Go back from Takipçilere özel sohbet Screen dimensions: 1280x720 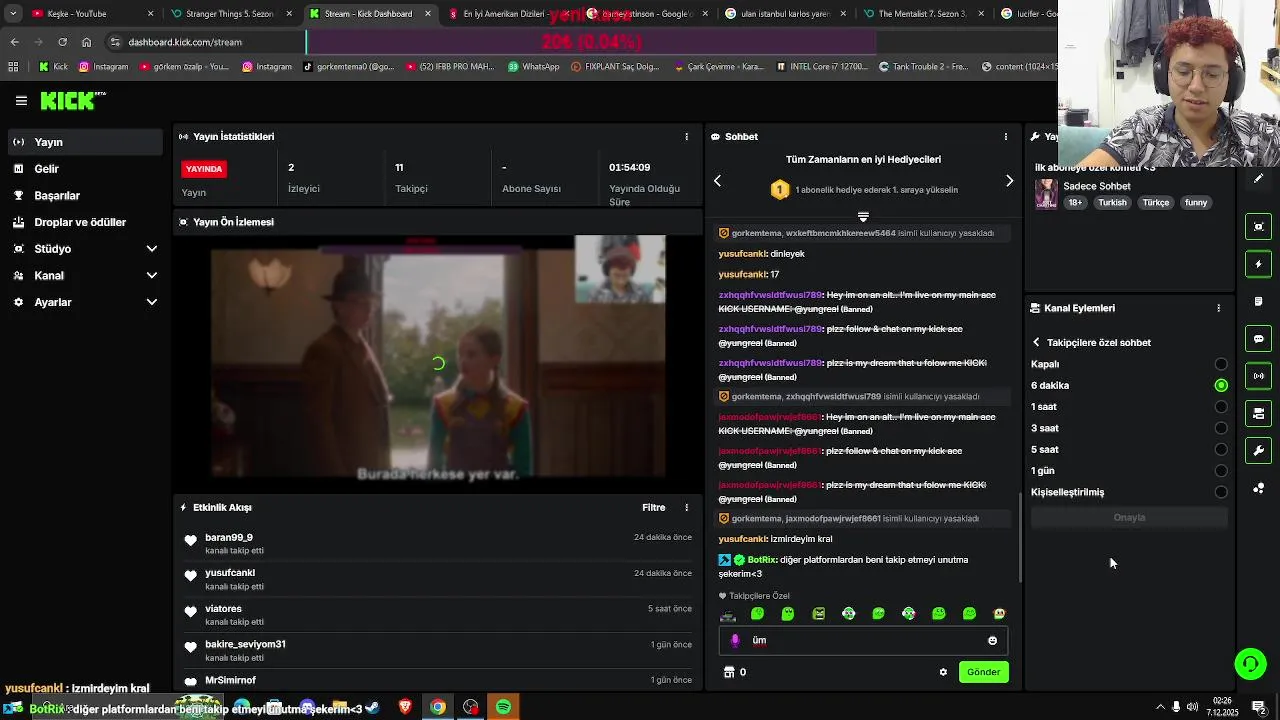(x=1036, y=342)
